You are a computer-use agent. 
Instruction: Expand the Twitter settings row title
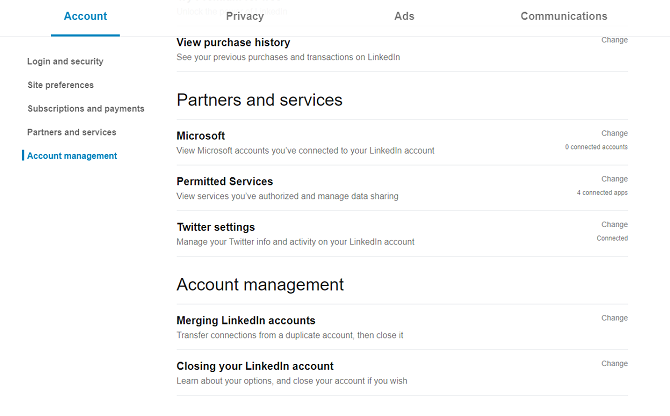(x=216, y=227)
